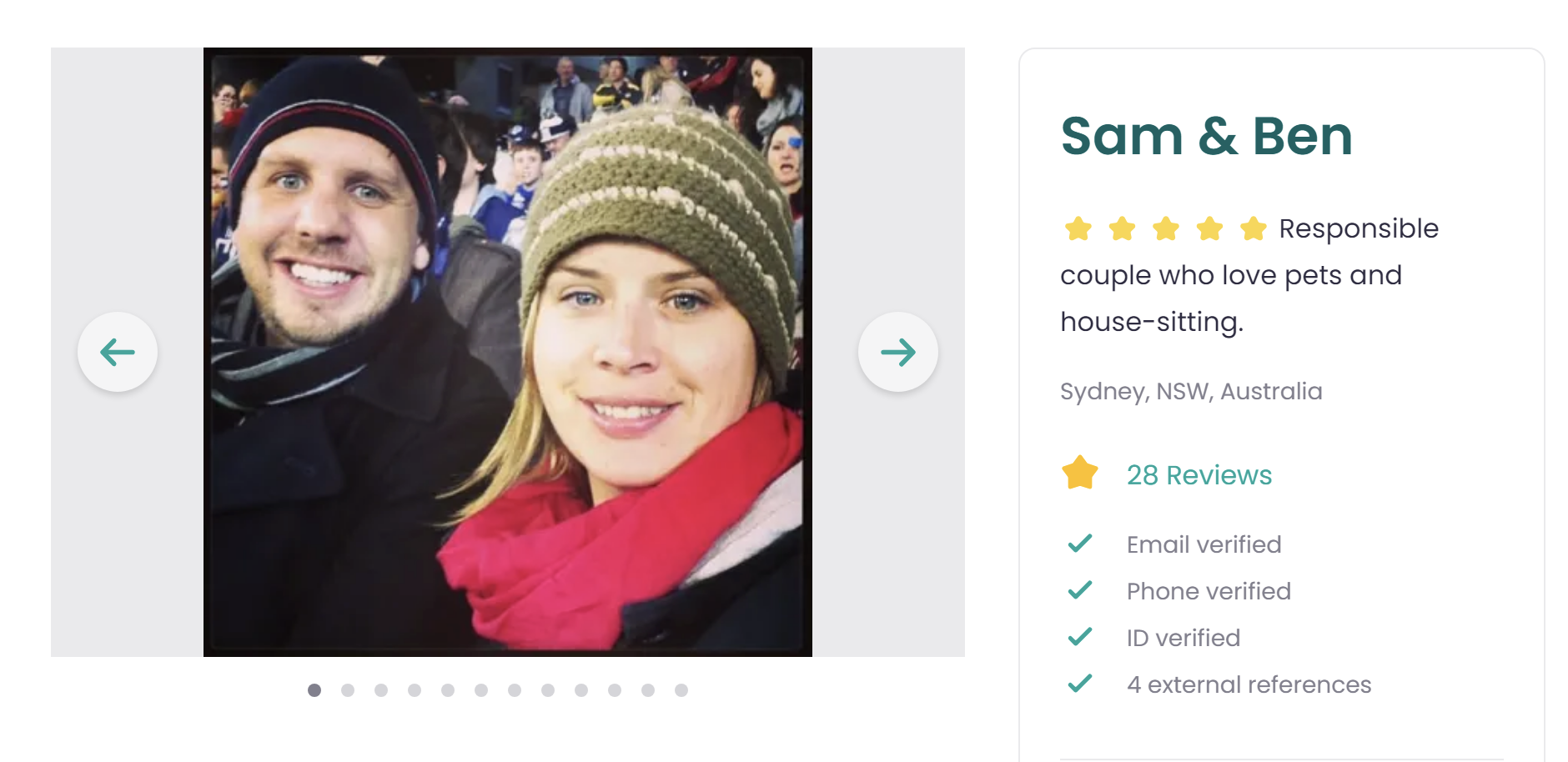This screenshot has width=1568, height=762.
Task: Click the right carousel arrow
Action: coord(898,352)
